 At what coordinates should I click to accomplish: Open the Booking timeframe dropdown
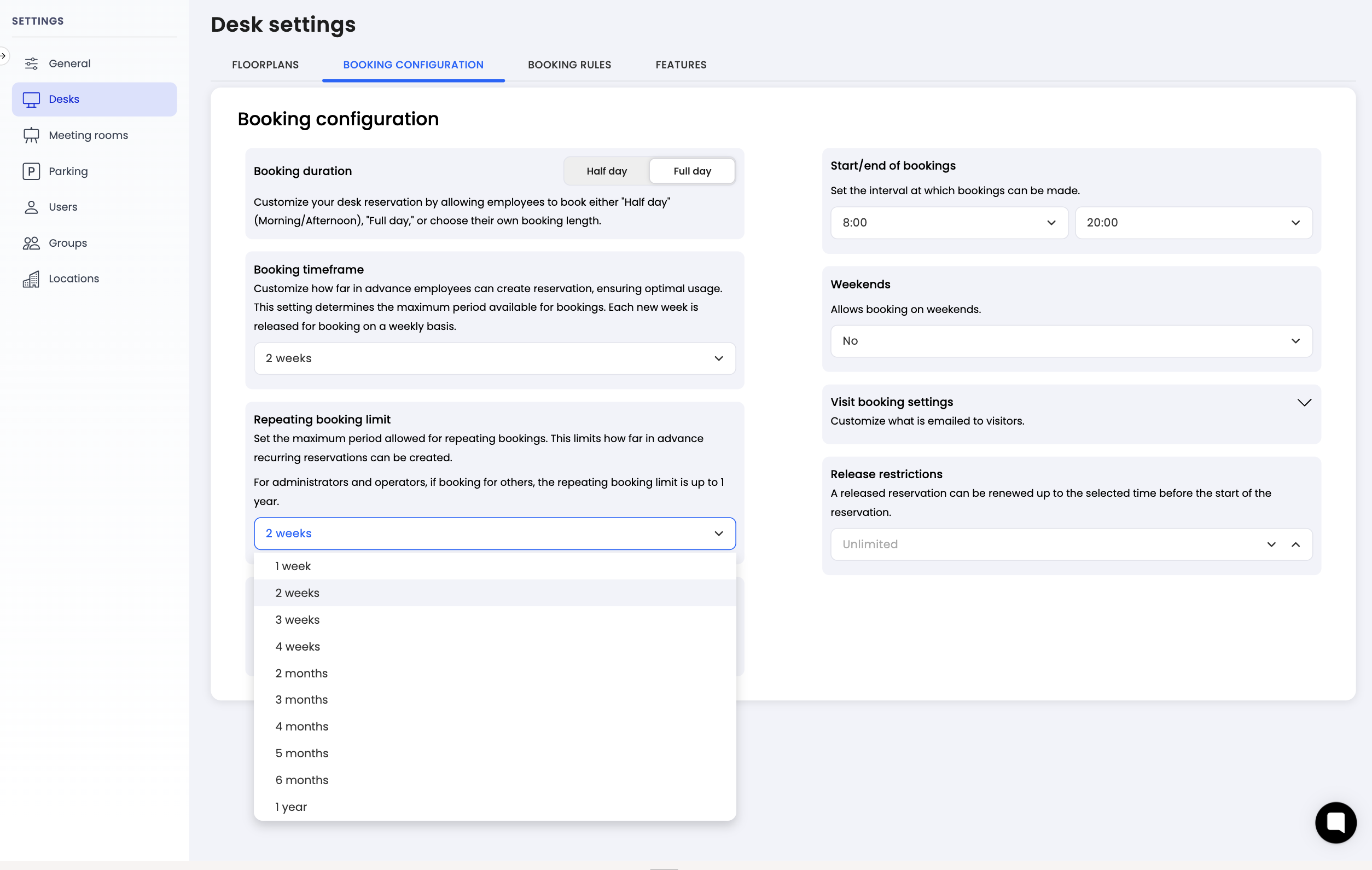[x=494, y=358]
